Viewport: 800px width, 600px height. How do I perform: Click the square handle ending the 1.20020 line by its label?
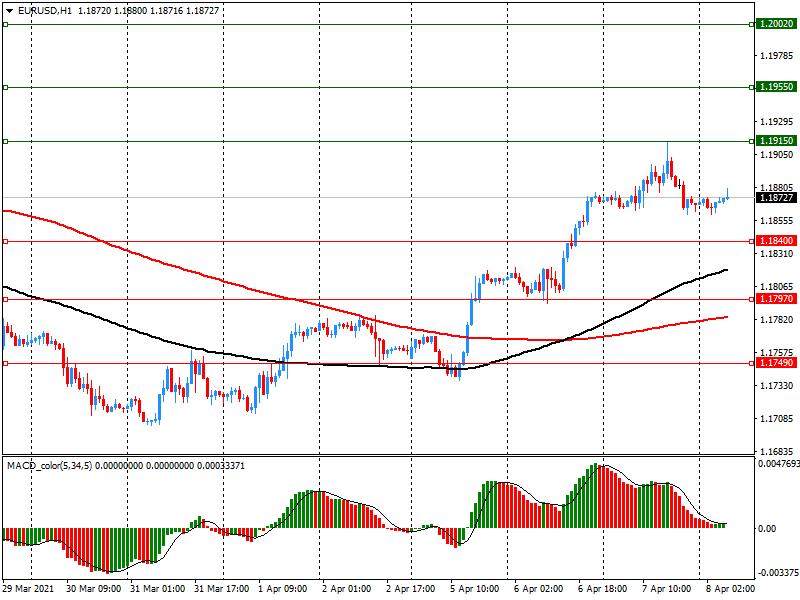point(752,24)
